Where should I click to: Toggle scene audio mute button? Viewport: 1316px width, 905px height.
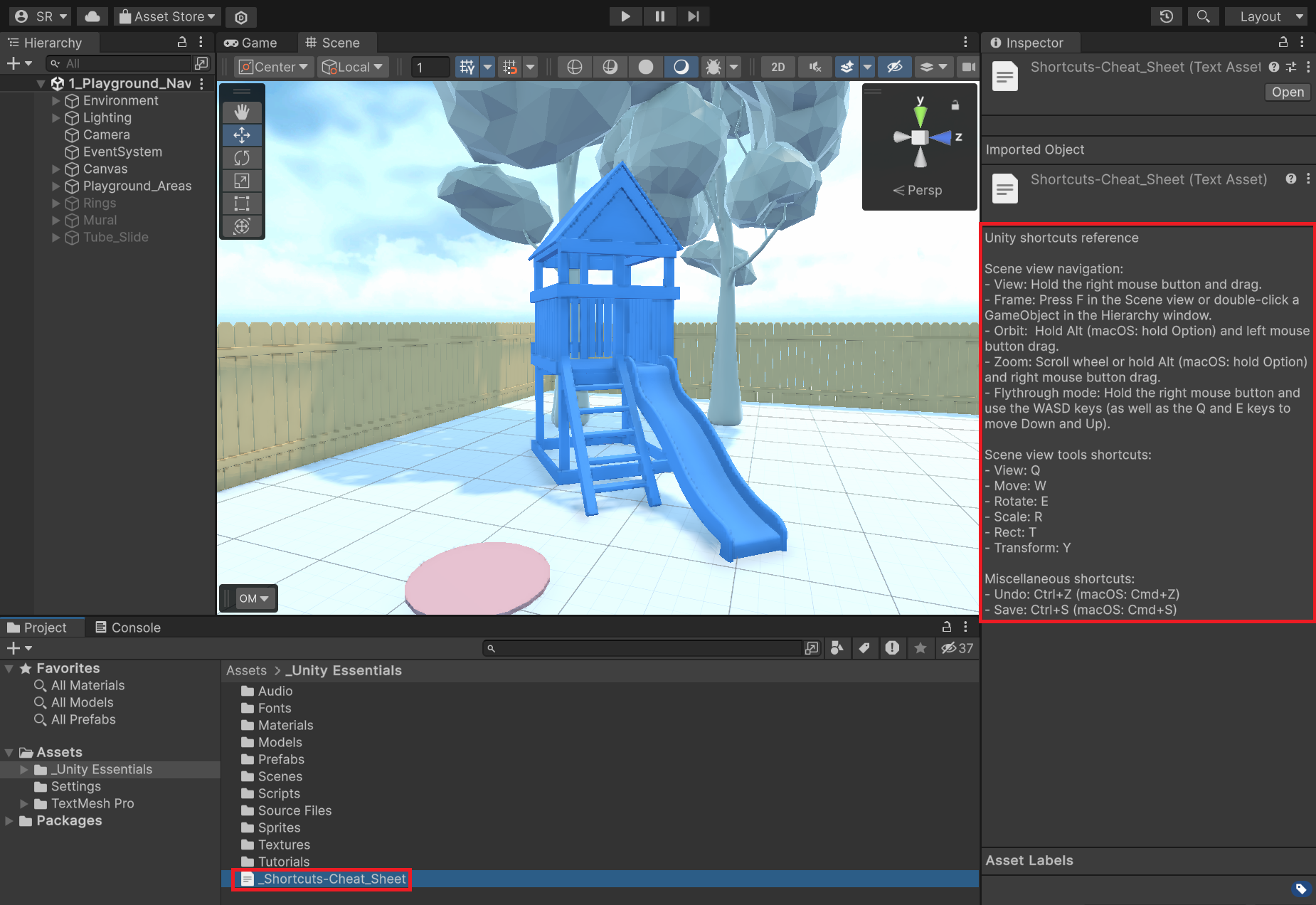815,67
